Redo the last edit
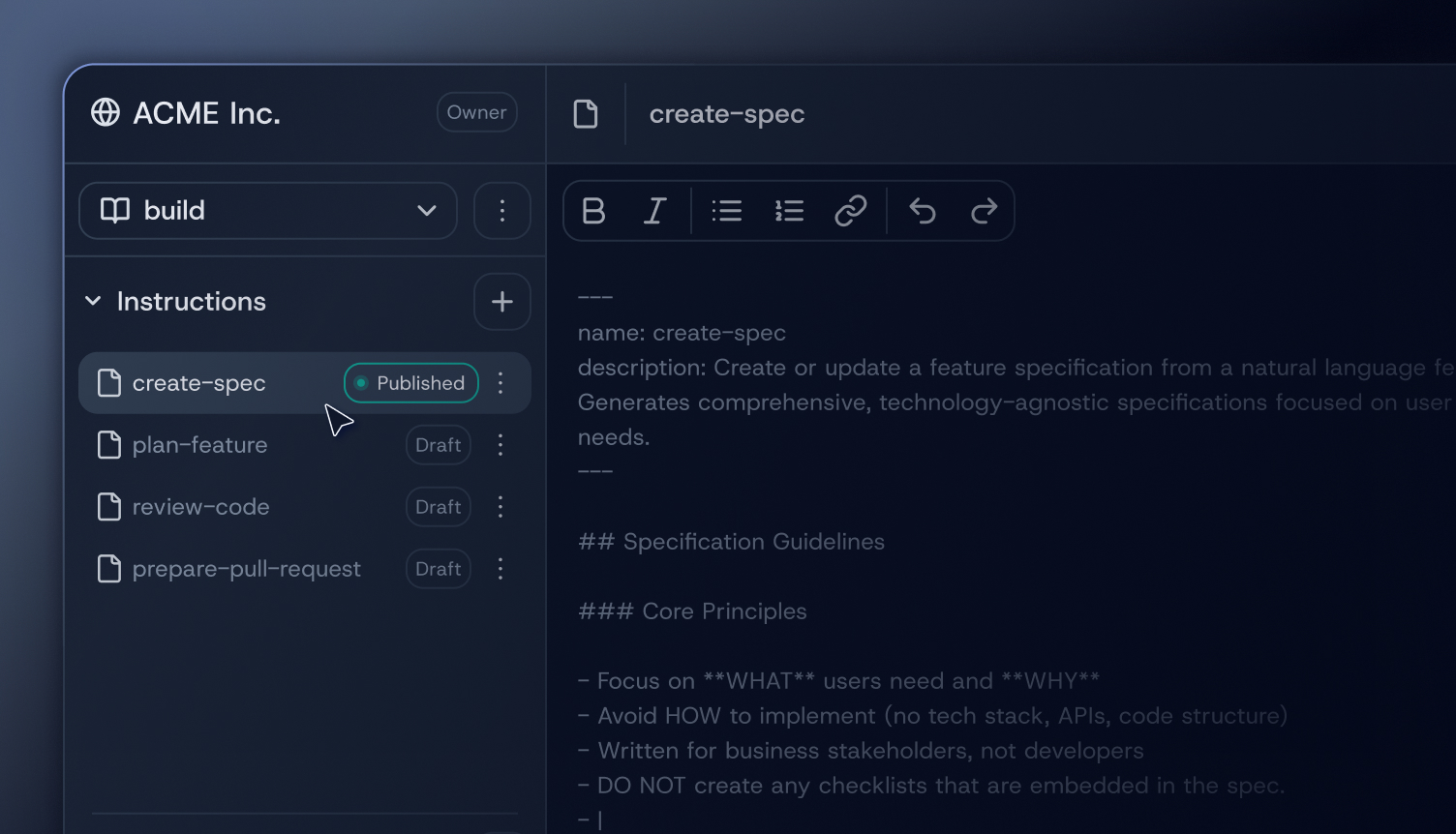 [x=984, y=210]
